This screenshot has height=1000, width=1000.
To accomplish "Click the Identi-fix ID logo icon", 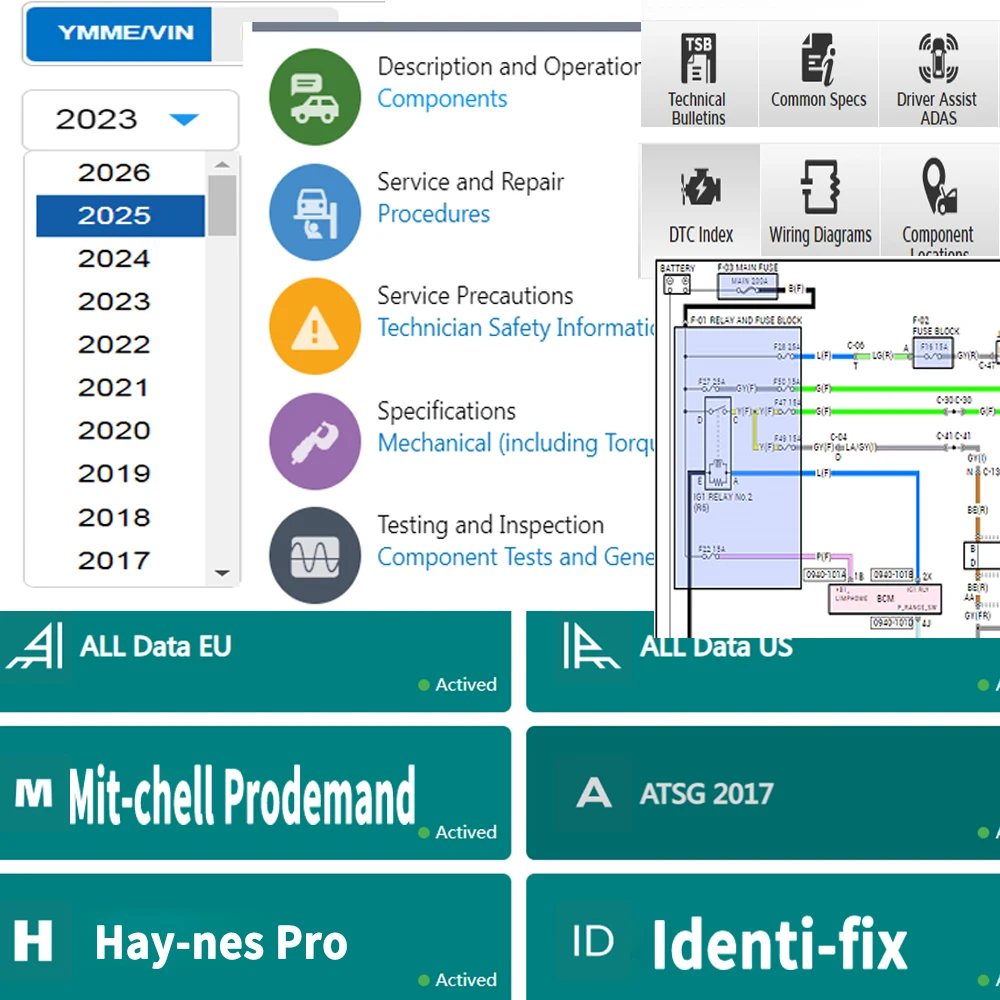I will [x=593, y=941].
